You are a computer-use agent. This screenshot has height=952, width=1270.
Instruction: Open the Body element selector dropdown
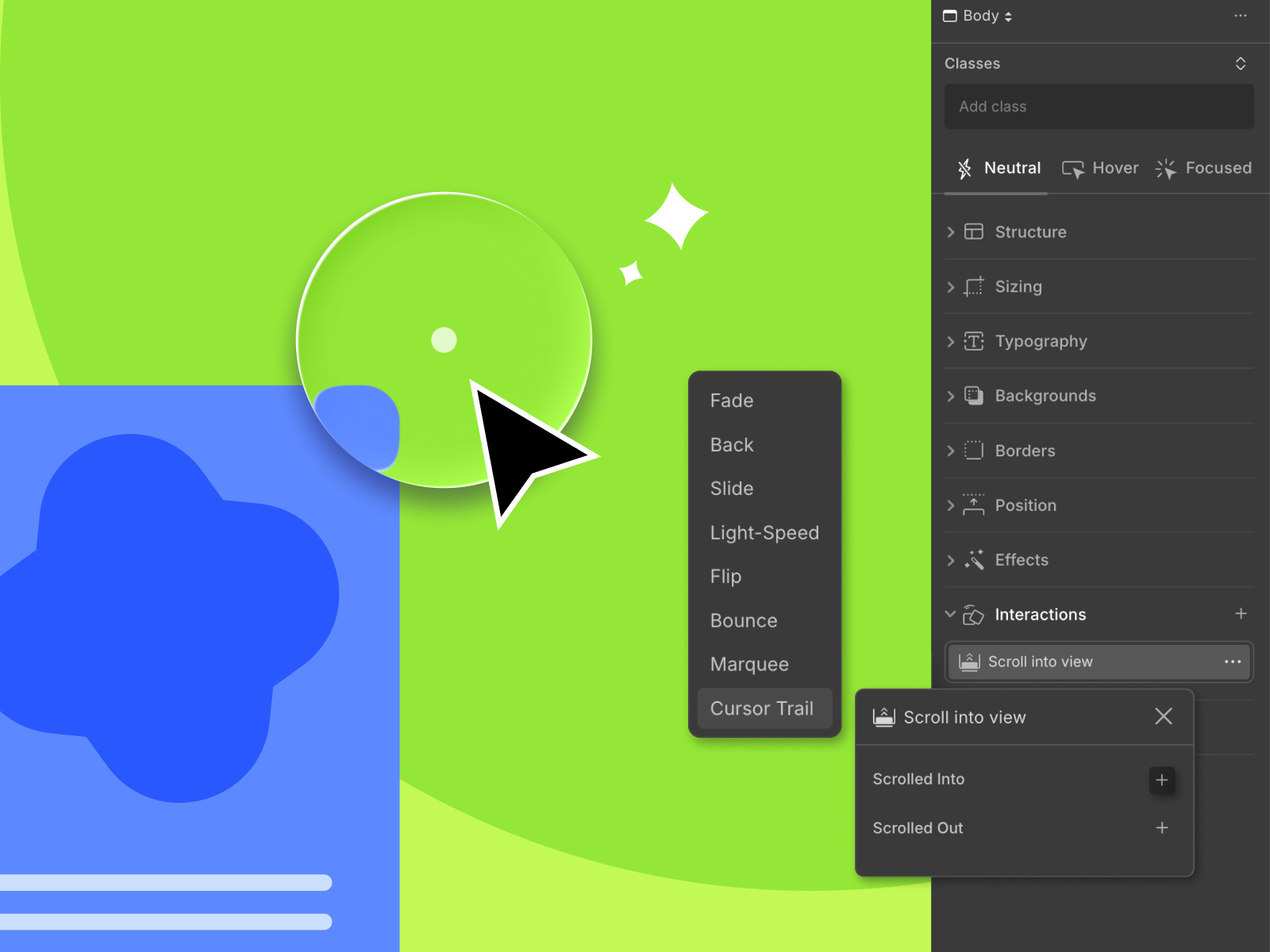pyautogui.click(x=978, y=16)
